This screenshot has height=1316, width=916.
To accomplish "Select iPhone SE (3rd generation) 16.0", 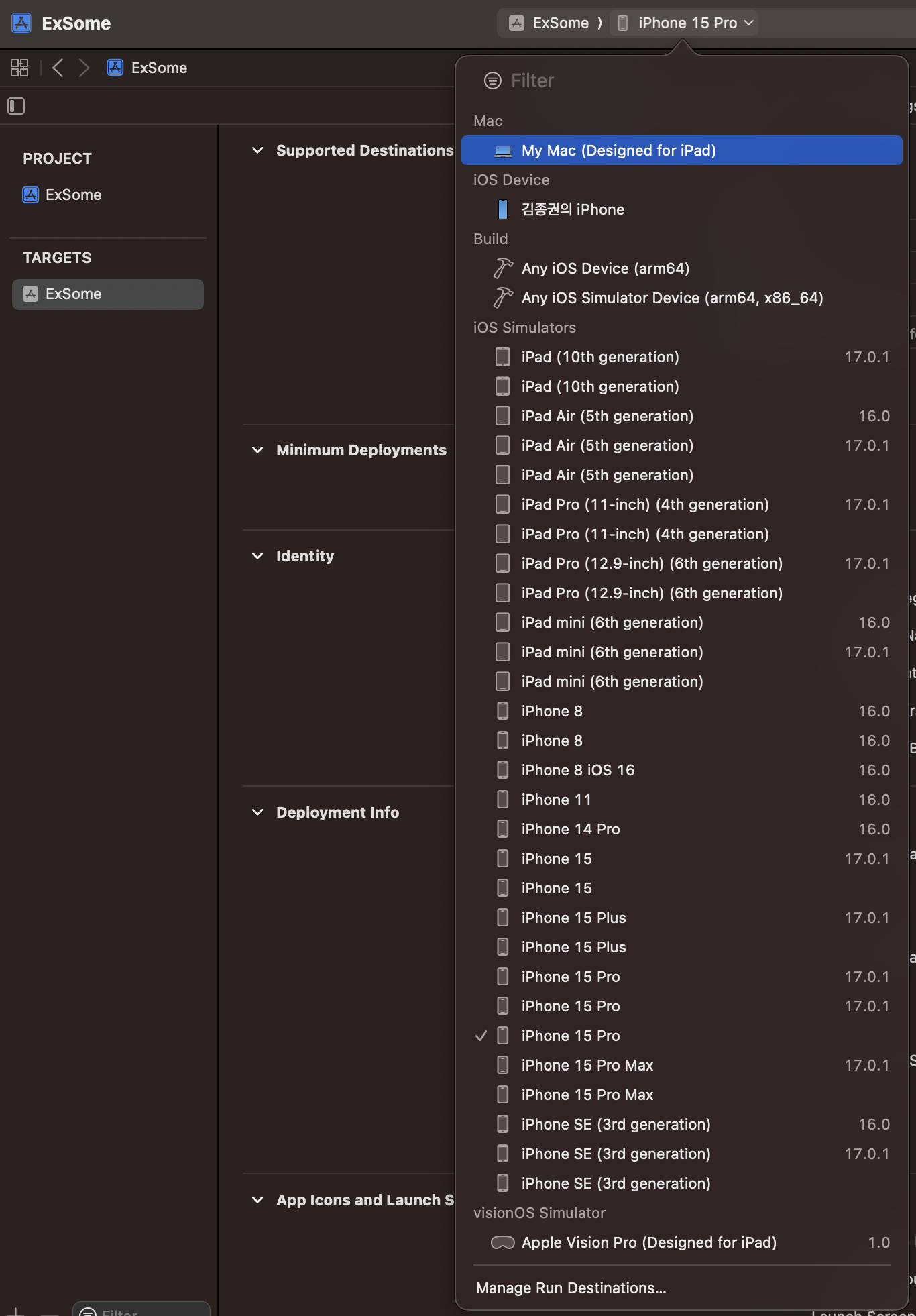I will coord(682,1124).
